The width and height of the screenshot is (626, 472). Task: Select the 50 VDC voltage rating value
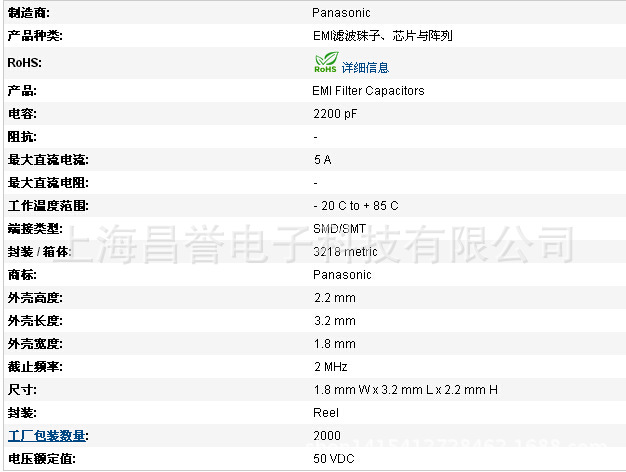(334, 459)
